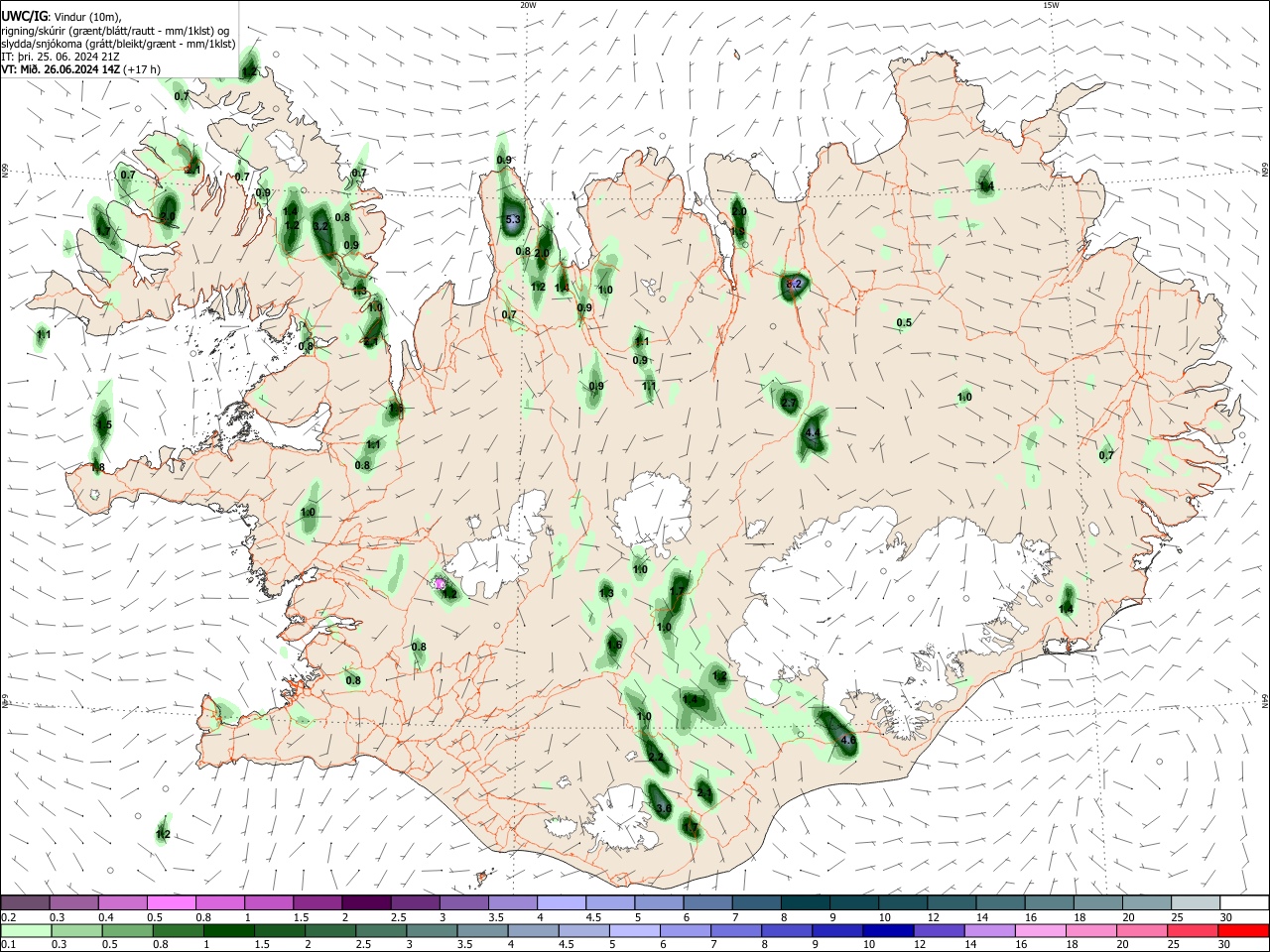1270x952 pixels.
Task: Click the '2.5' label in the upper legend row
Action: tap(398, 917)
